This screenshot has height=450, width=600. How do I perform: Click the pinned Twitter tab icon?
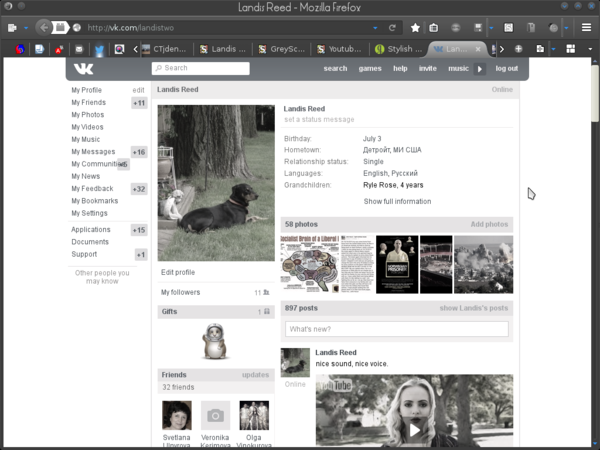[x=99, y=49]
